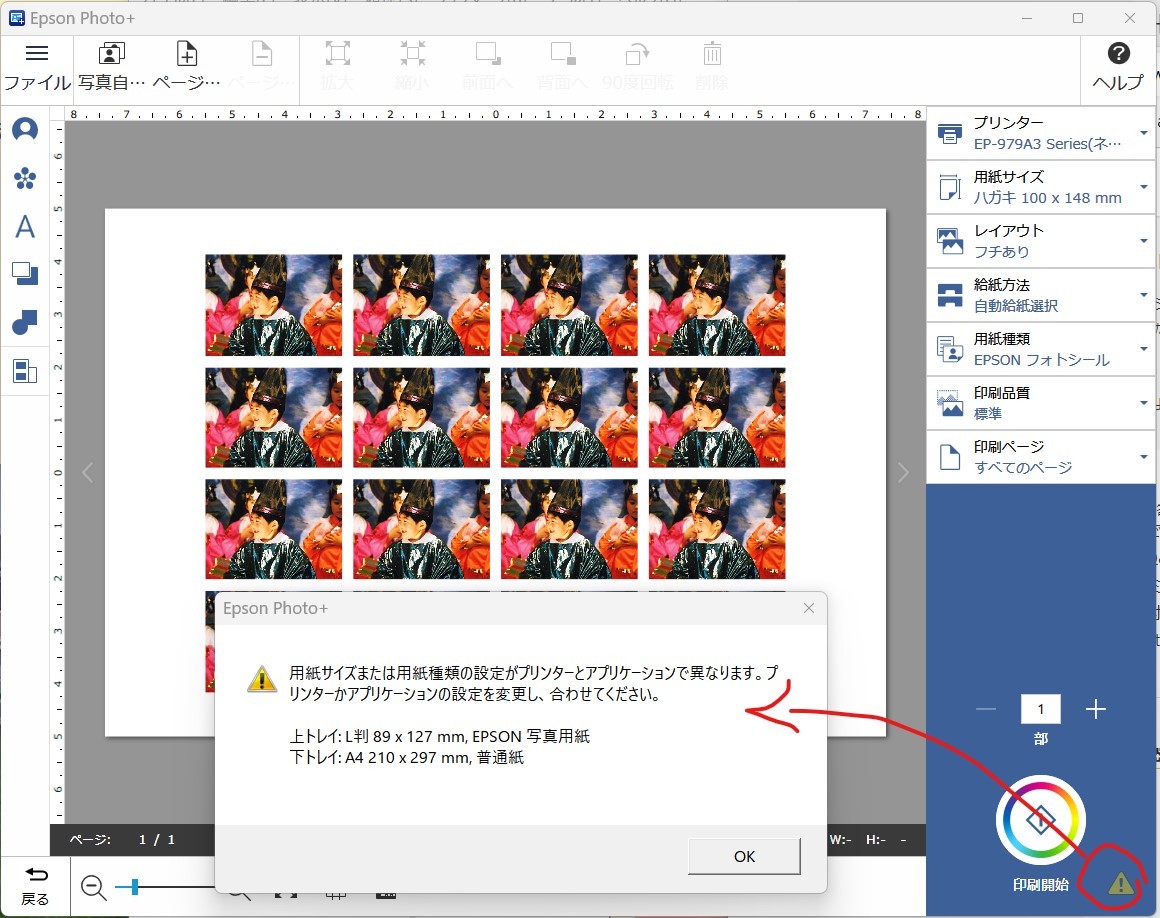The image size is (1160, 918).
Task: Select the first photo in the top row
Action: (274, 305)
